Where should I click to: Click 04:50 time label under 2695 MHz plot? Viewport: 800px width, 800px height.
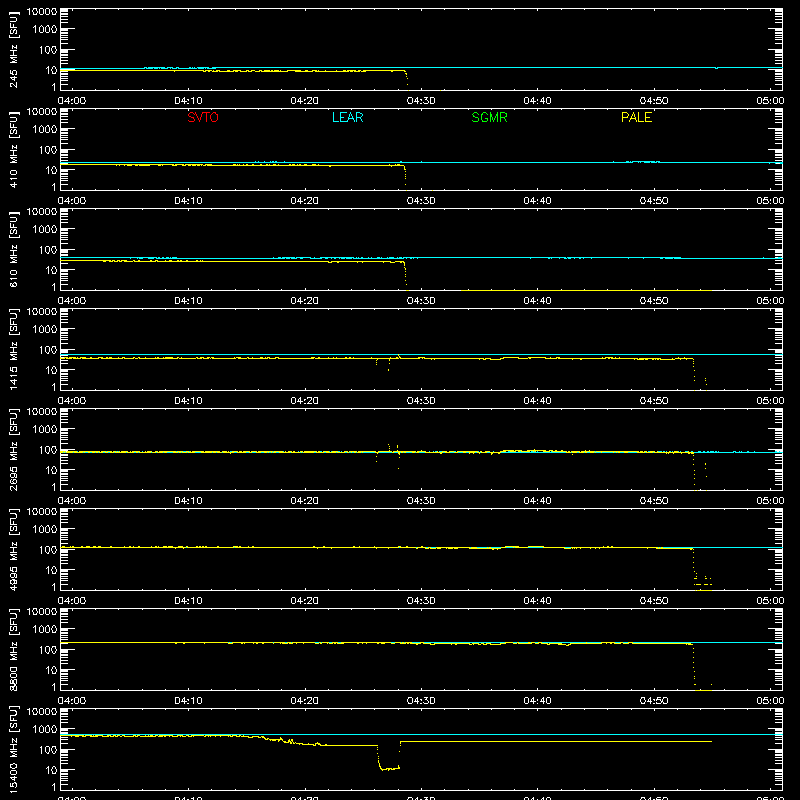pos(654,501)
